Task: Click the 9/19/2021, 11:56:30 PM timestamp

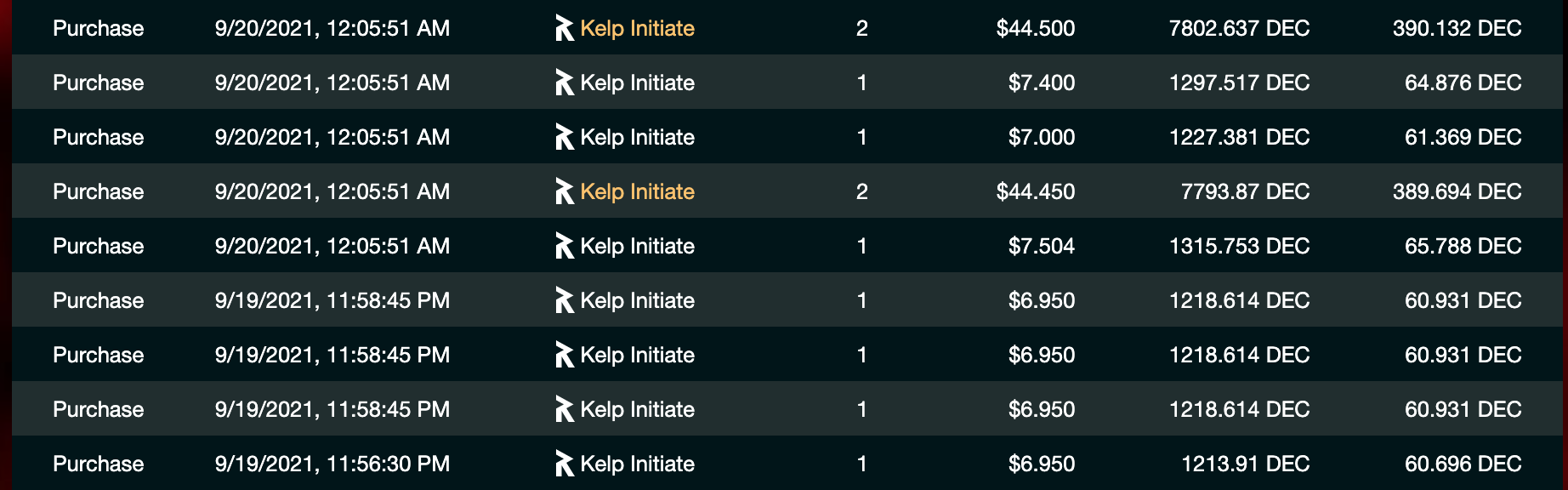Action: pyautogui.click(x=332, y=464)
